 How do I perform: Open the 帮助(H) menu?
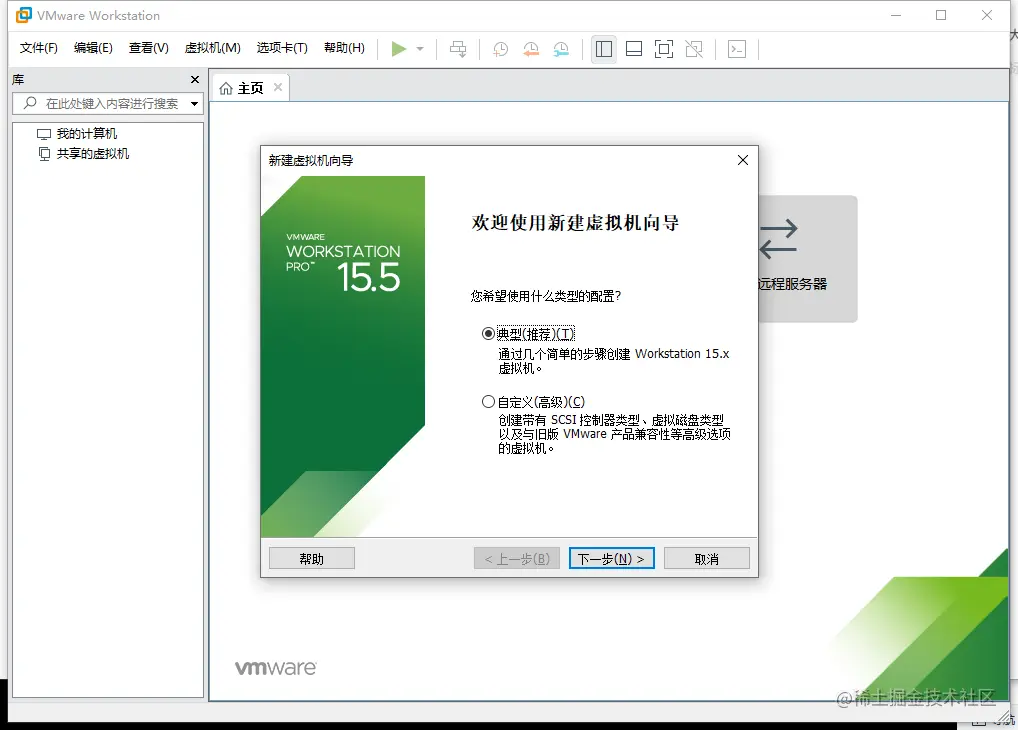[x=344, y=47]
